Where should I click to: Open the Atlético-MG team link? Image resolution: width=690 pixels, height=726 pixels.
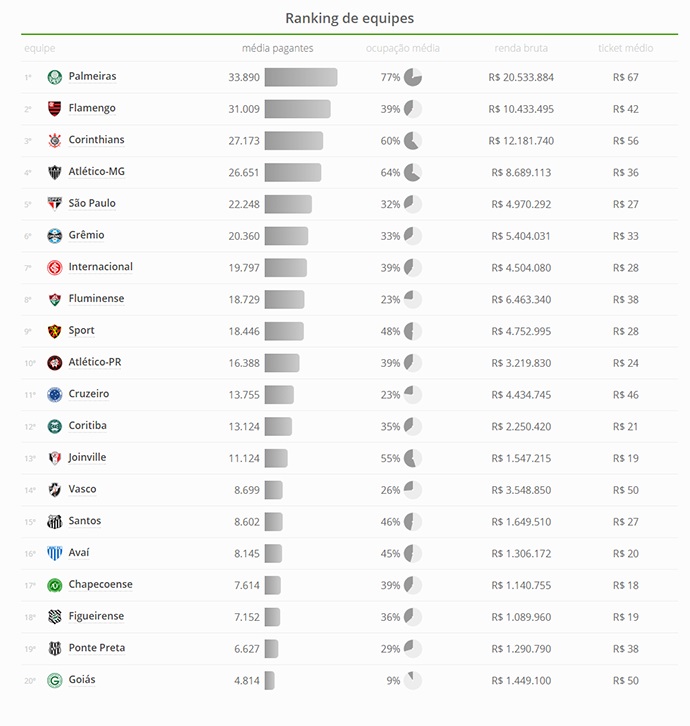97,172
